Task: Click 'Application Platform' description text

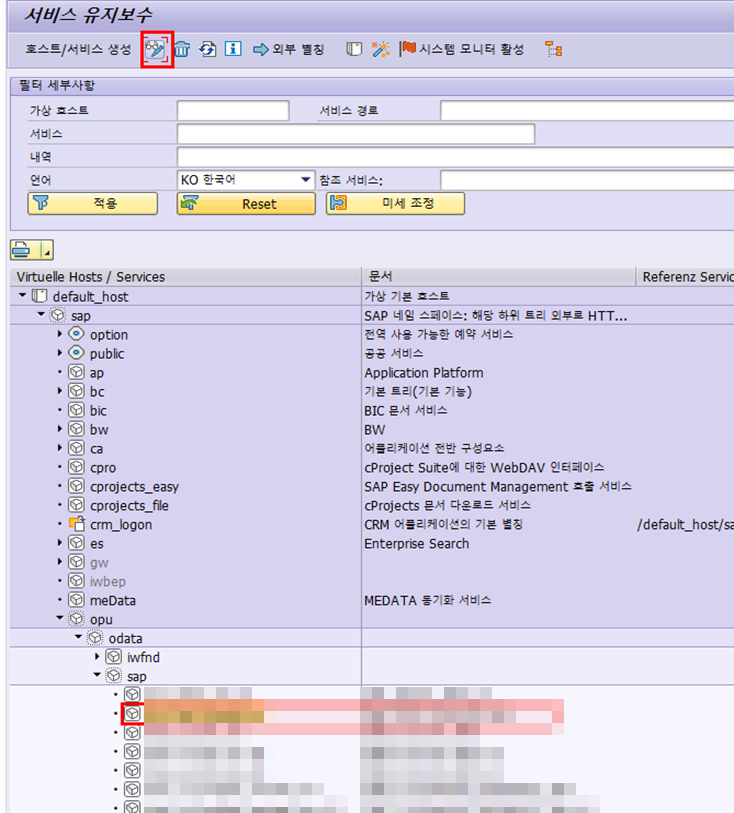Action: coord(424,373)
